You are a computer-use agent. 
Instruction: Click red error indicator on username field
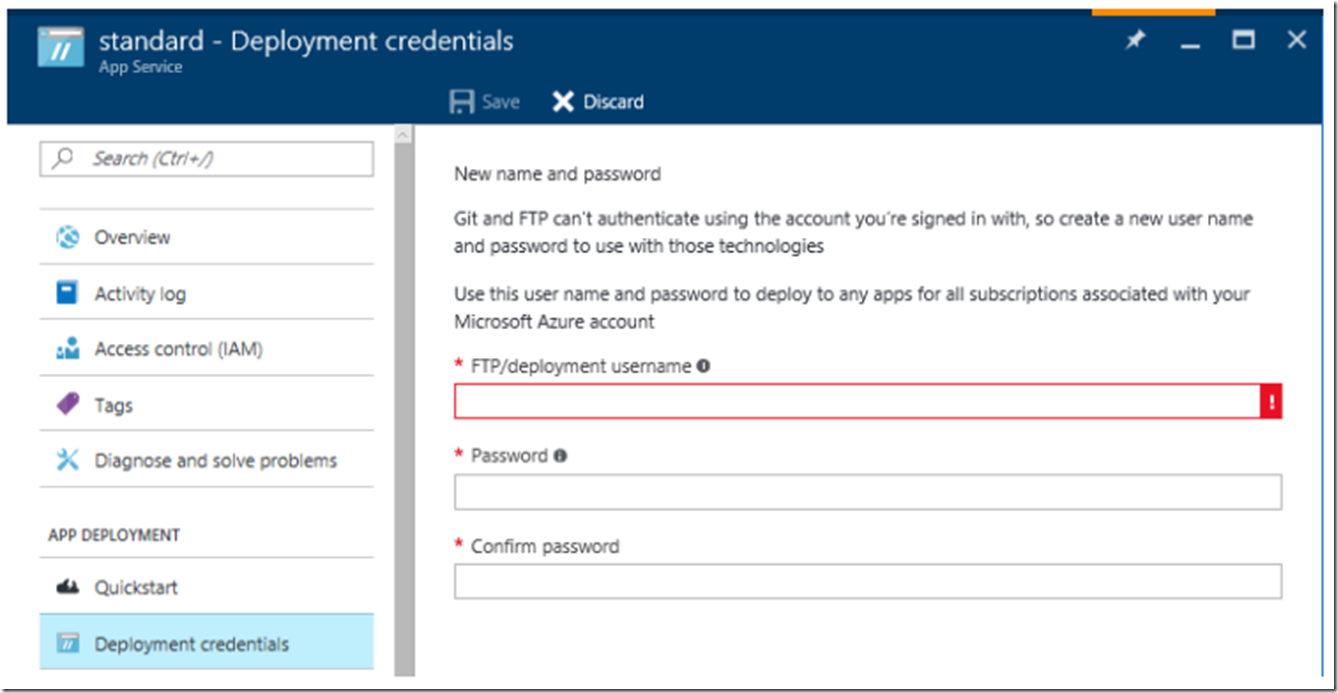(1271, 401)
